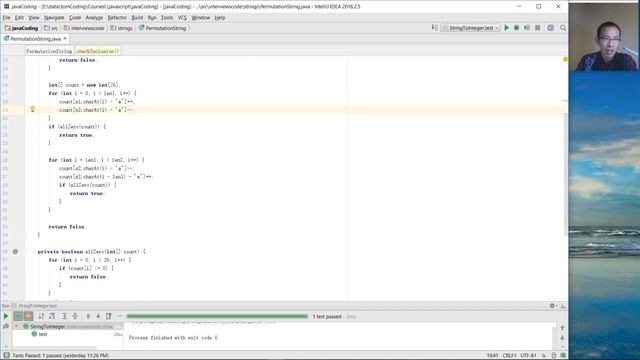Expand all test nodes in the Run panel
The image size is (640, 360).
(x=64, y=316)
